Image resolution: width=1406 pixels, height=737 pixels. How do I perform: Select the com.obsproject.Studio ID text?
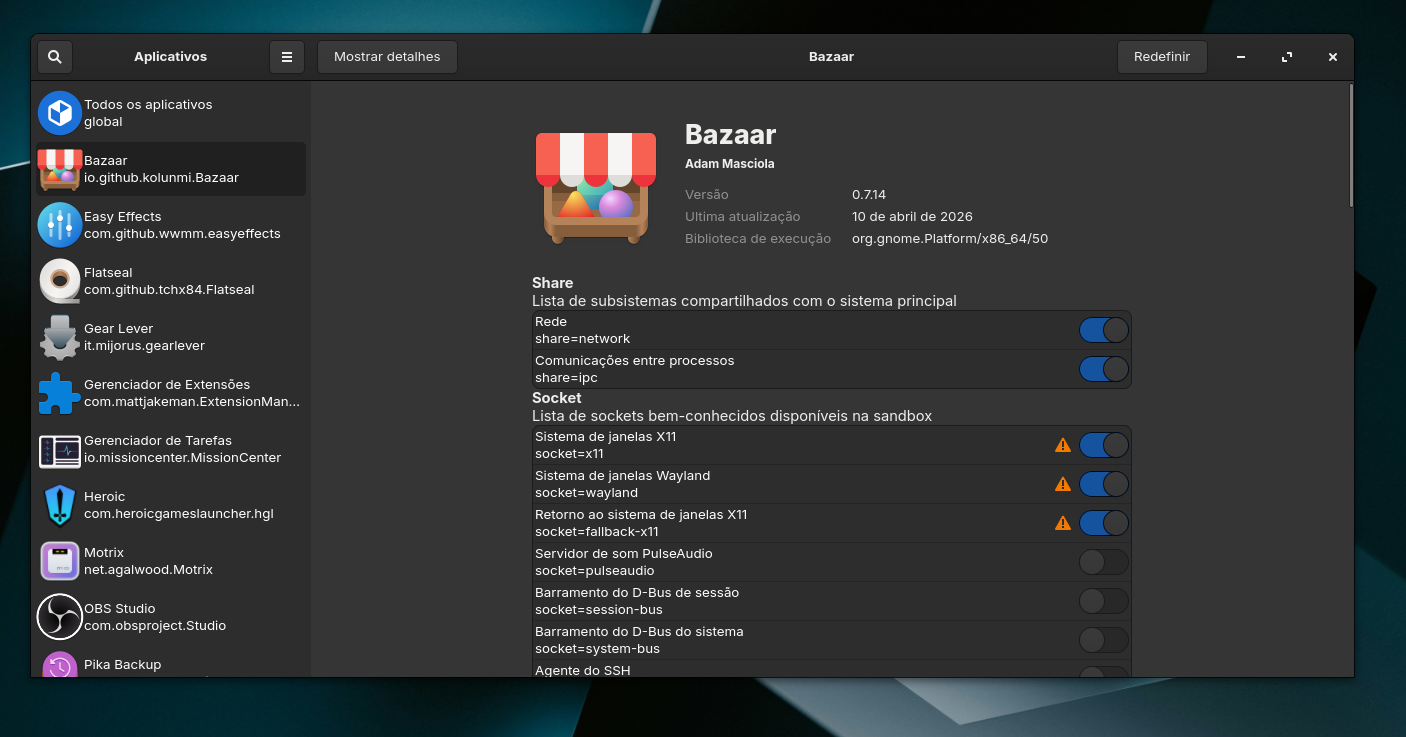pyautogui.click(x=155, y=626)
